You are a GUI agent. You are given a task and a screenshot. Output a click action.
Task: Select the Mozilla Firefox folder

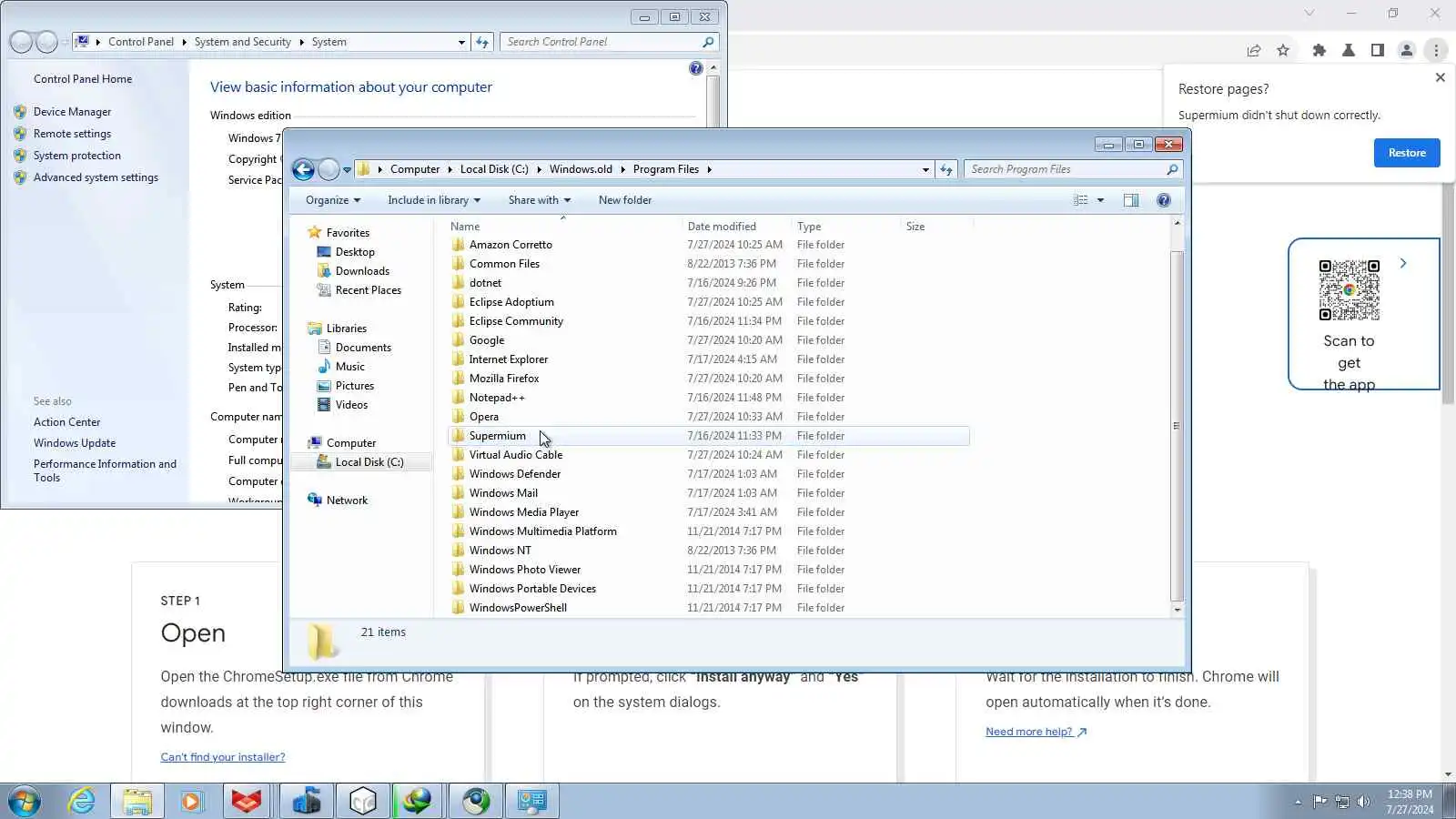(504, 379)
